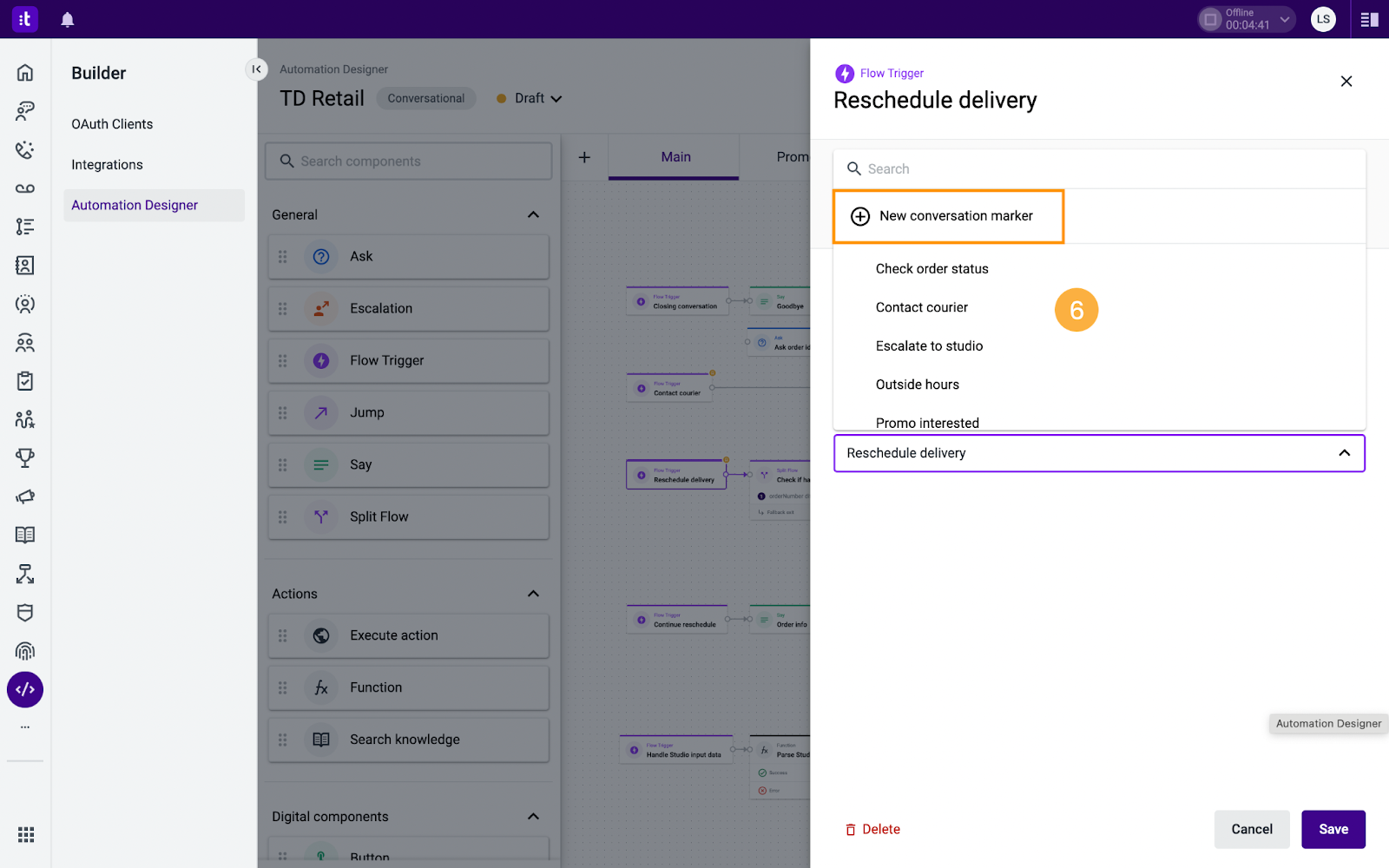
Task: Open the shield icon in sidebar
Action: pos(25,612)
